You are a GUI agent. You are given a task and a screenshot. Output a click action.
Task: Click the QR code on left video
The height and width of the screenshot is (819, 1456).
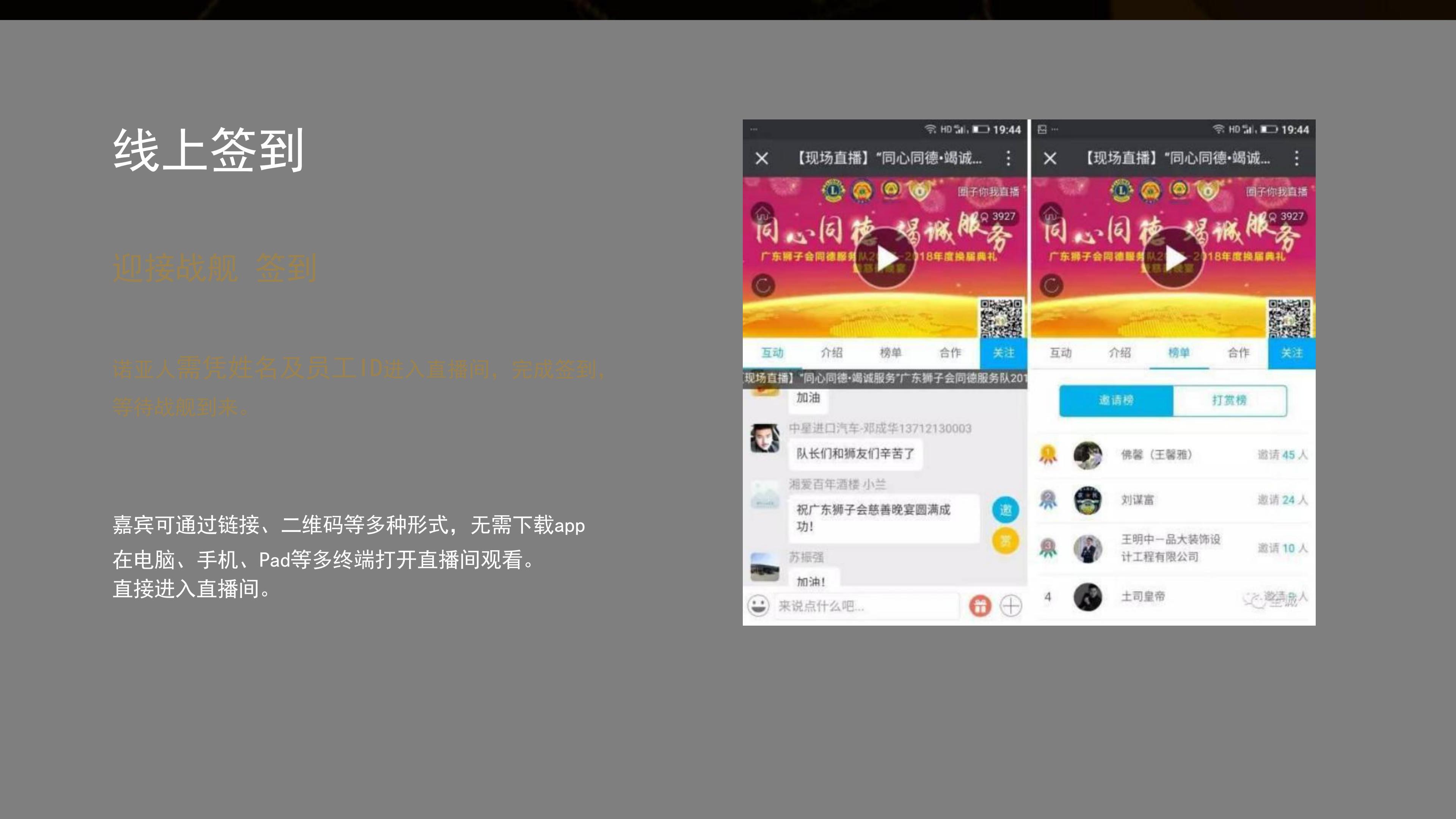pos(1001,318)
